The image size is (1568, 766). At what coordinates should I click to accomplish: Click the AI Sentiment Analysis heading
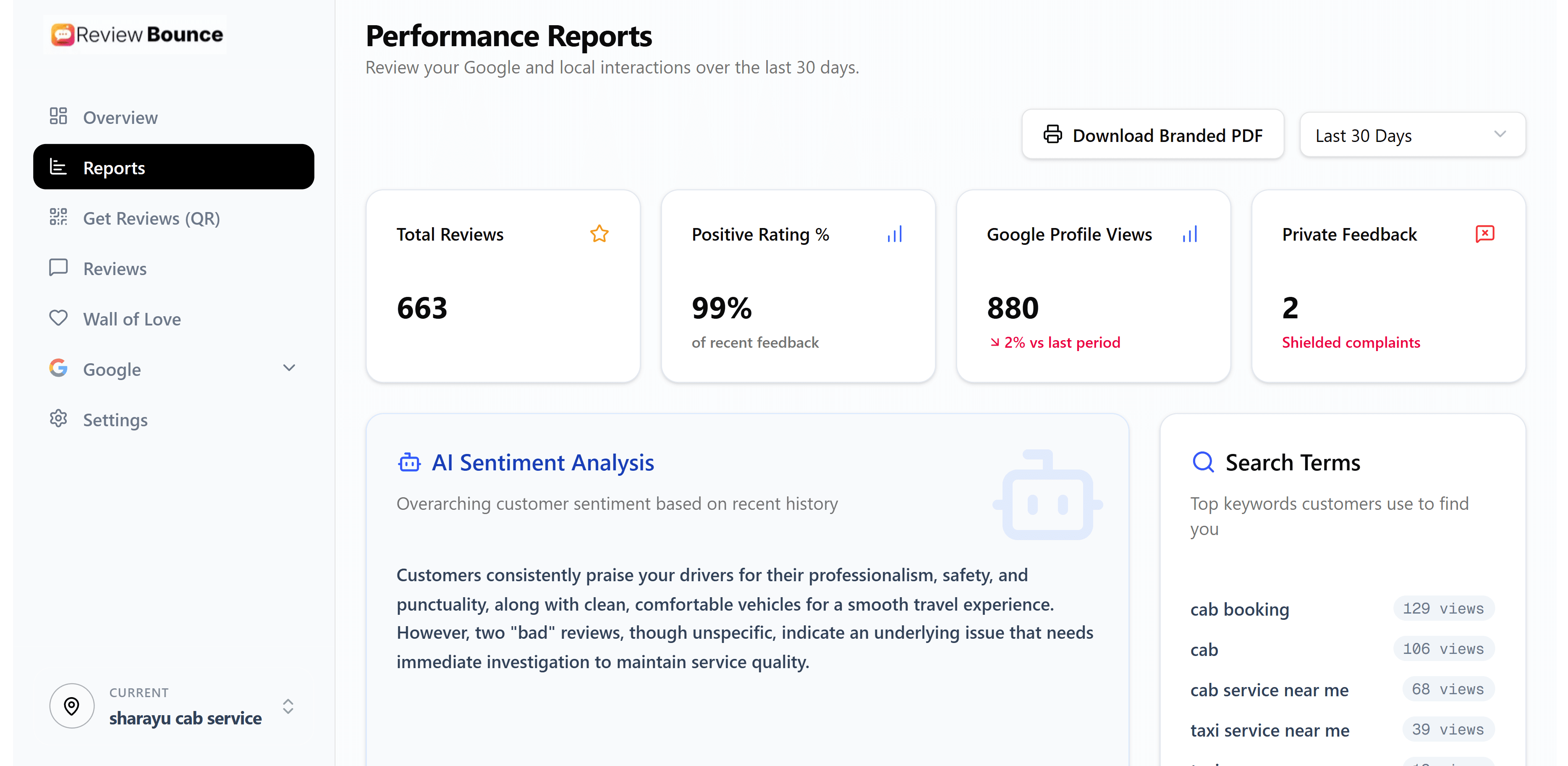pos(543,463)
